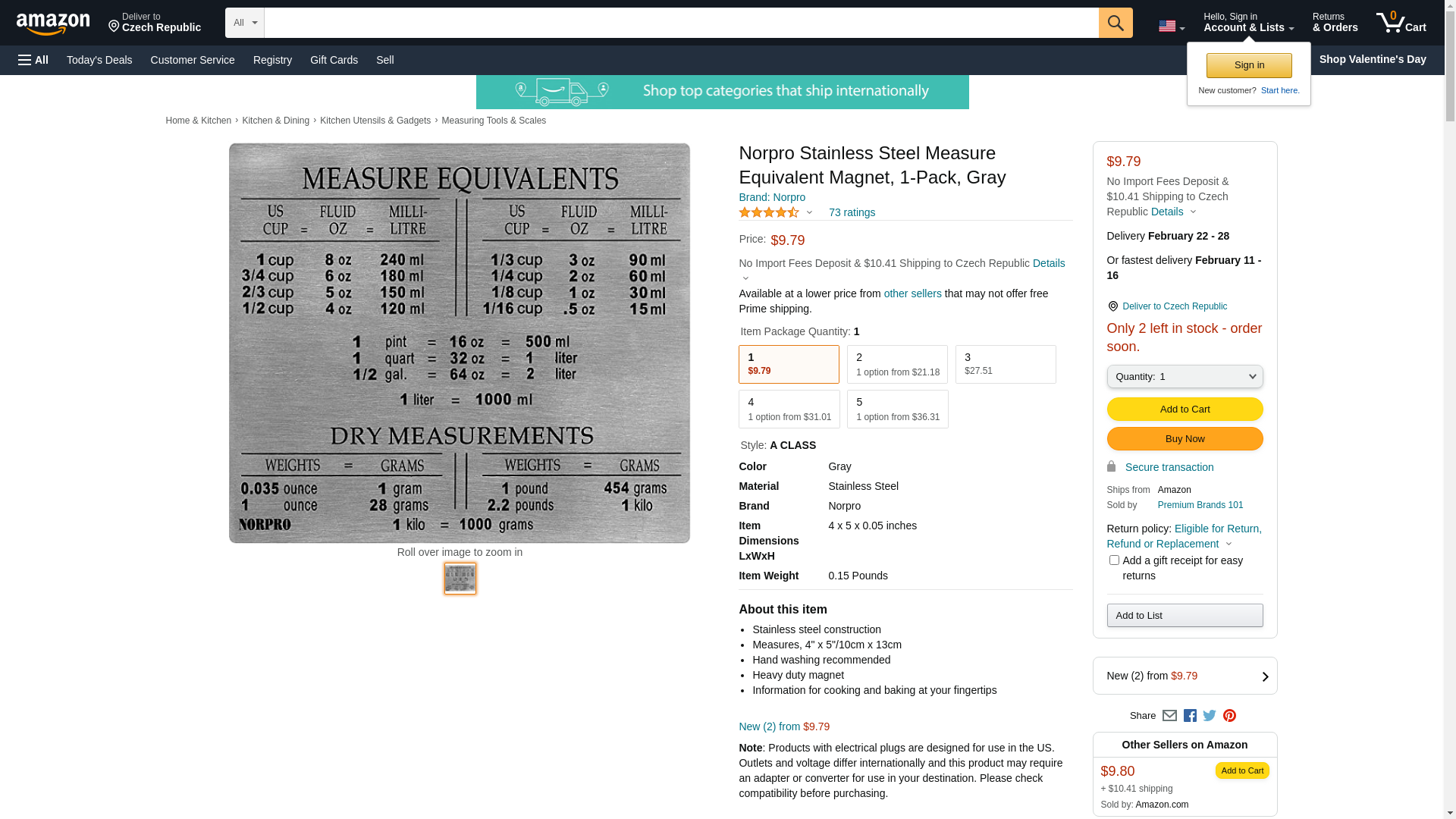Share on Pinterest icon

pos(1229,716)
